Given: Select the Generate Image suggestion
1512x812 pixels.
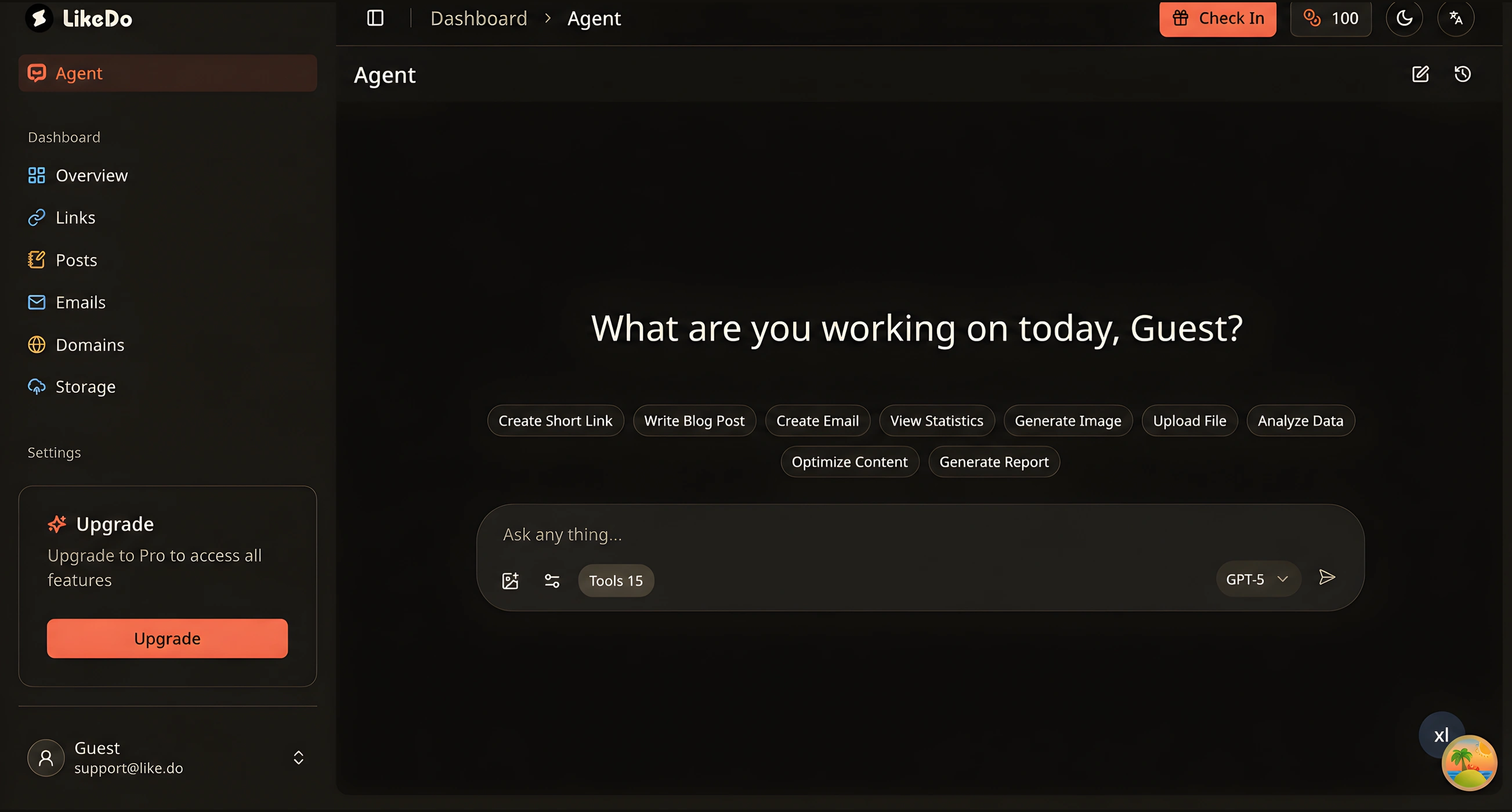Looking at the screenshot, I should click(1068, 421).
